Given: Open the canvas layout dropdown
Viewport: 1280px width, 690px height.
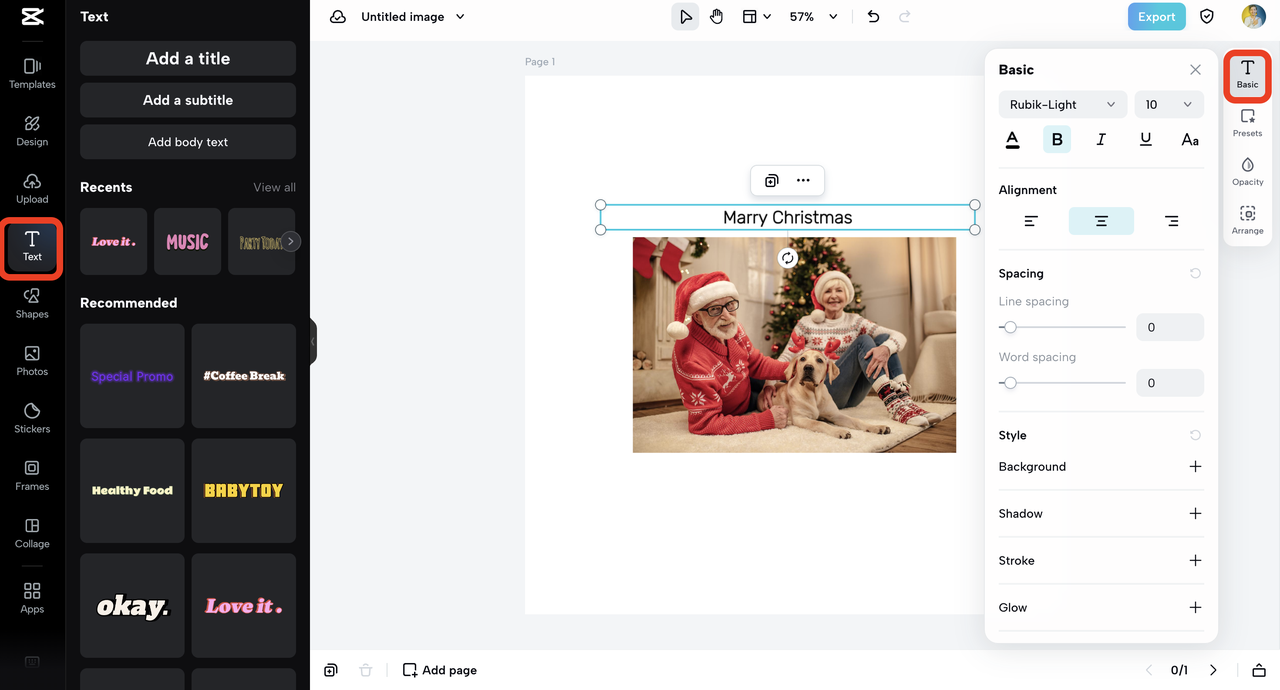Looking at the screenshot, I should 757,17.
